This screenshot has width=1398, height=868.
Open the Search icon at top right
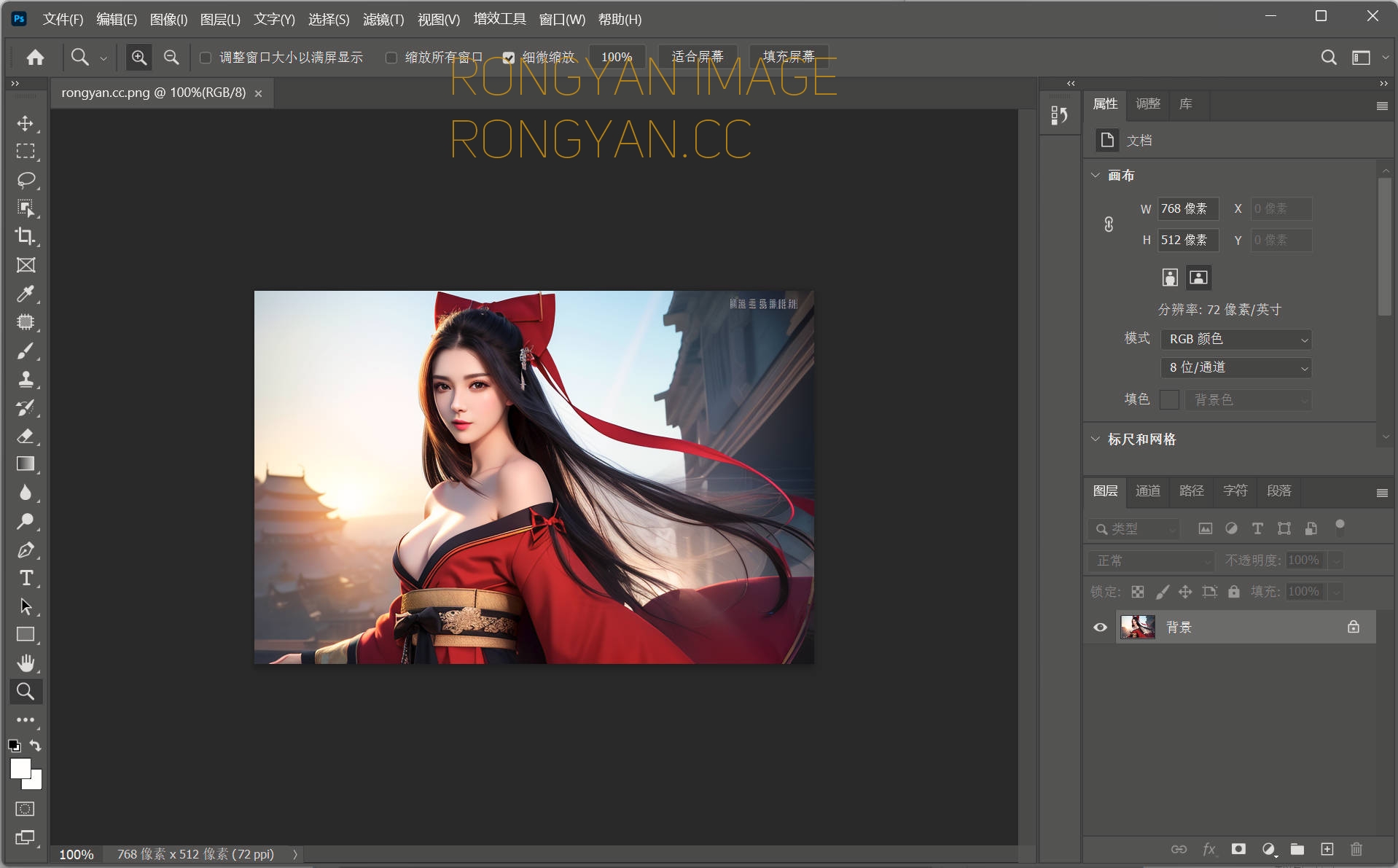coord(1329,57)
